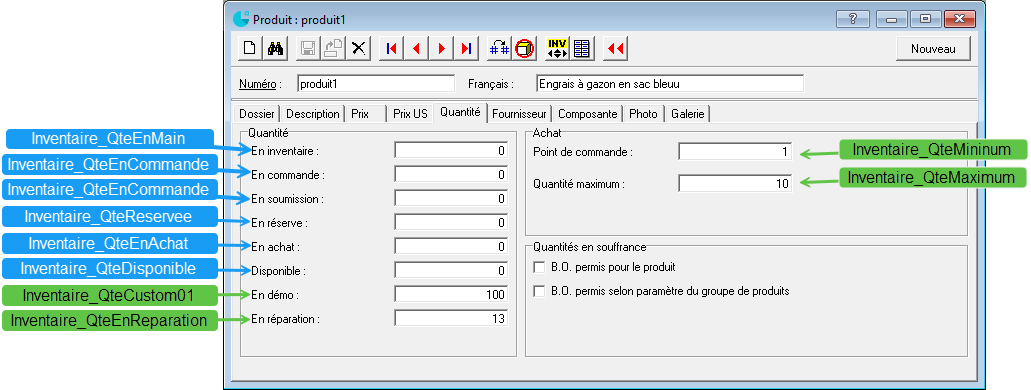Click the En commande quantity field

451,174
